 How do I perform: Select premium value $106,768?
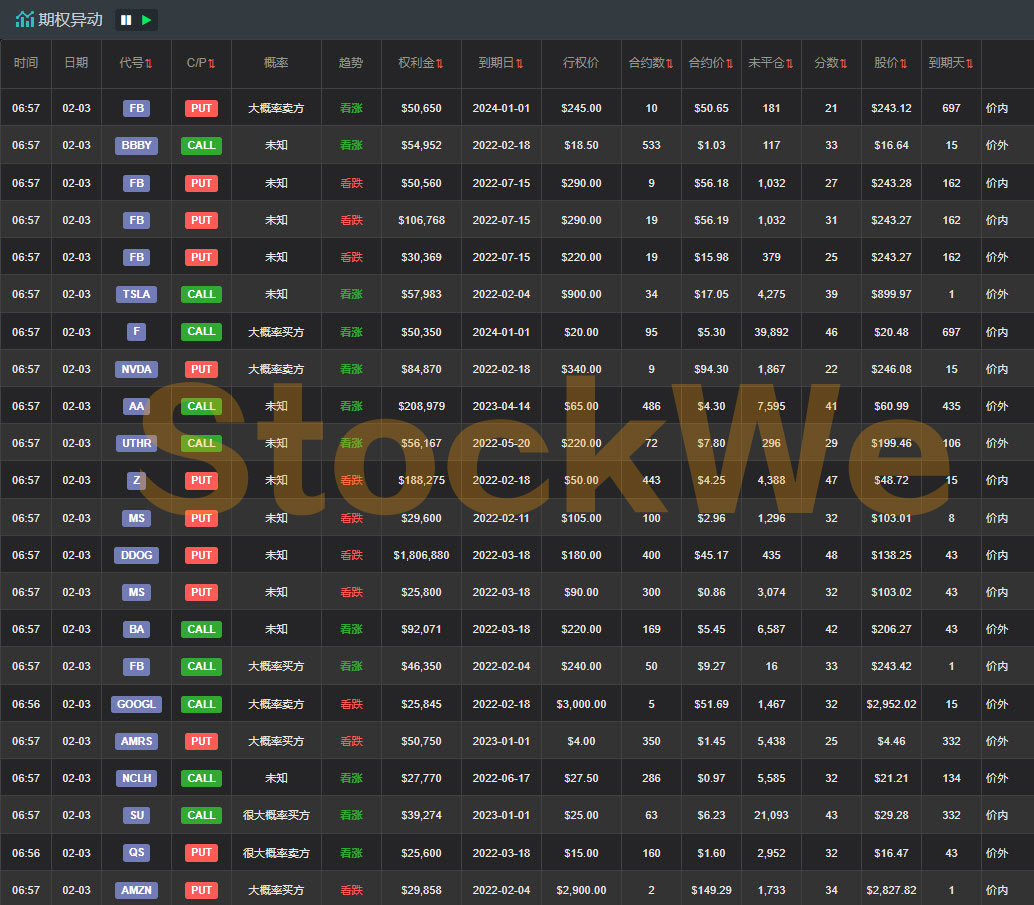(x=421, y=220)
